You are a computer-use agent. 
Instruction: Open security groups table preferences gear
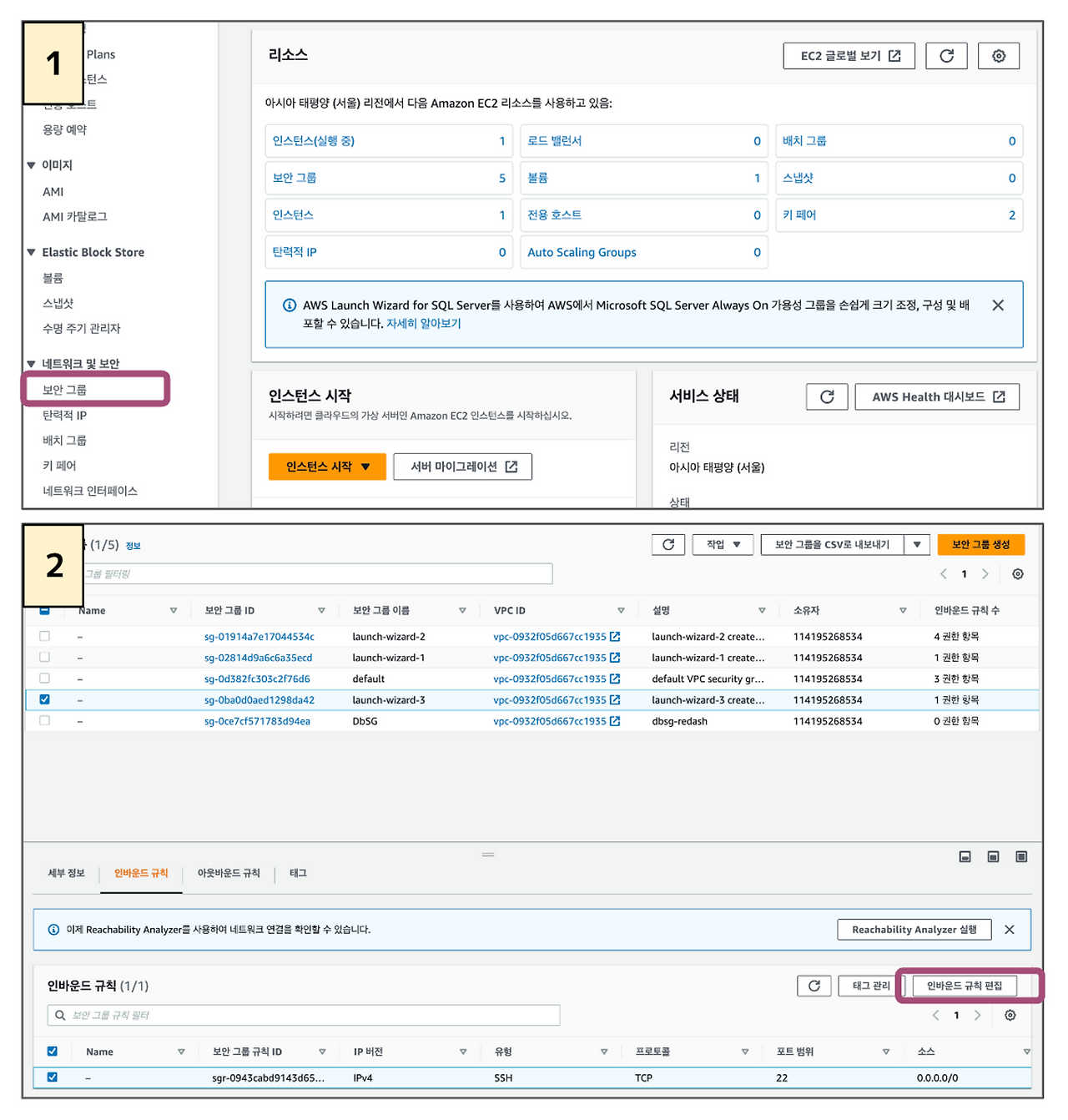[1018, 574]
